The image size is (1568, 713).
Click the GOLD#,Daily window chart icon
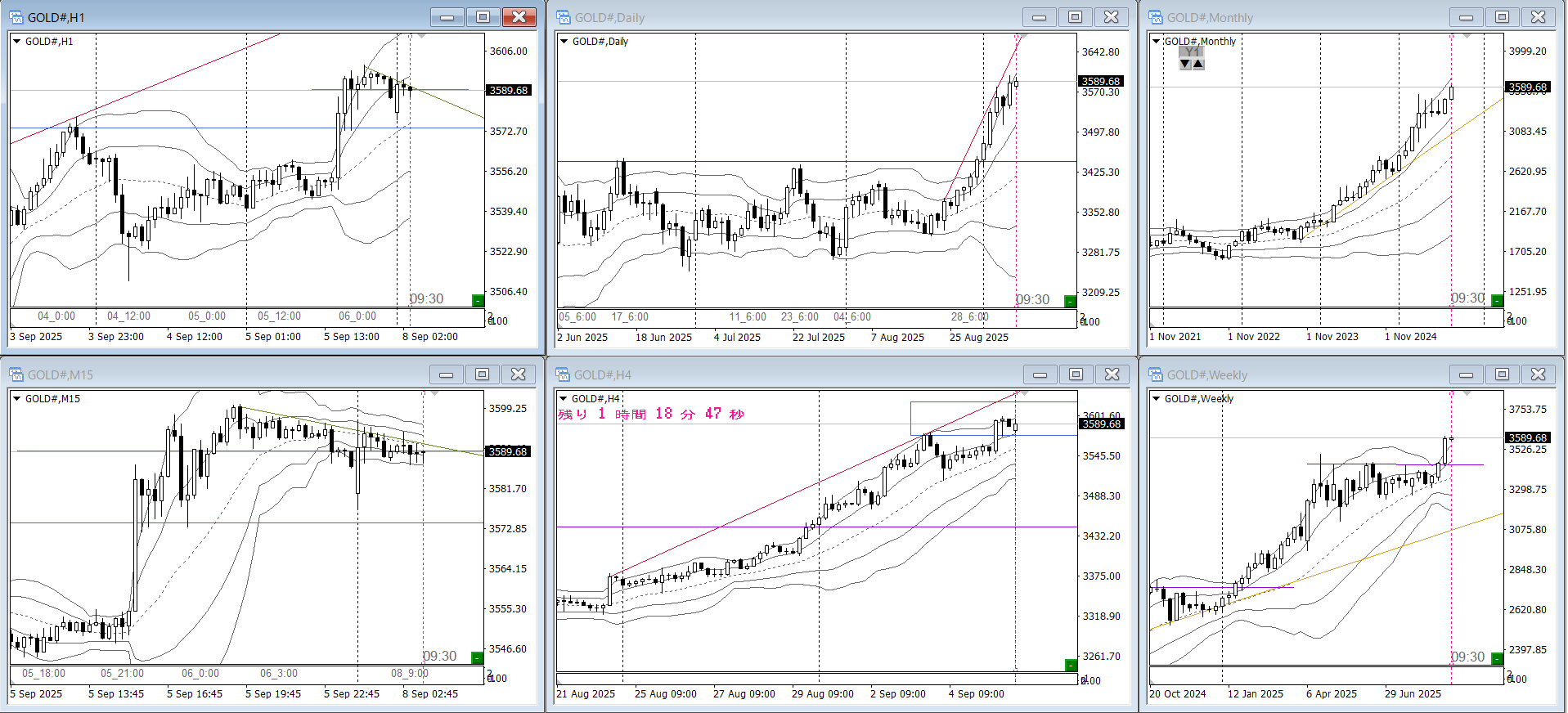pos(564,17)
